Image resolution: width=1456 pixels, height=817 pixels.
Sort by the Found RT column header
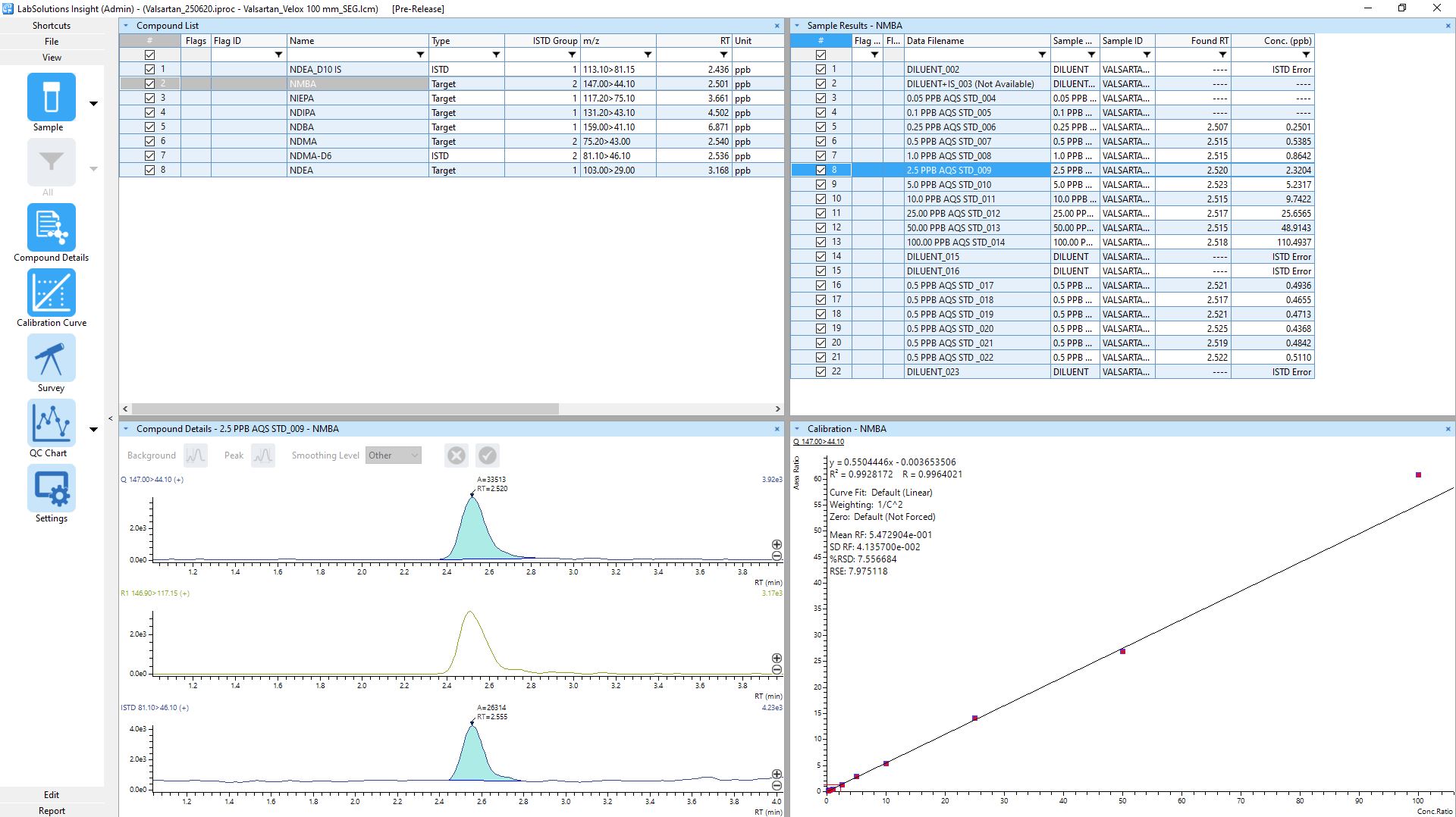coord(1193,41)
